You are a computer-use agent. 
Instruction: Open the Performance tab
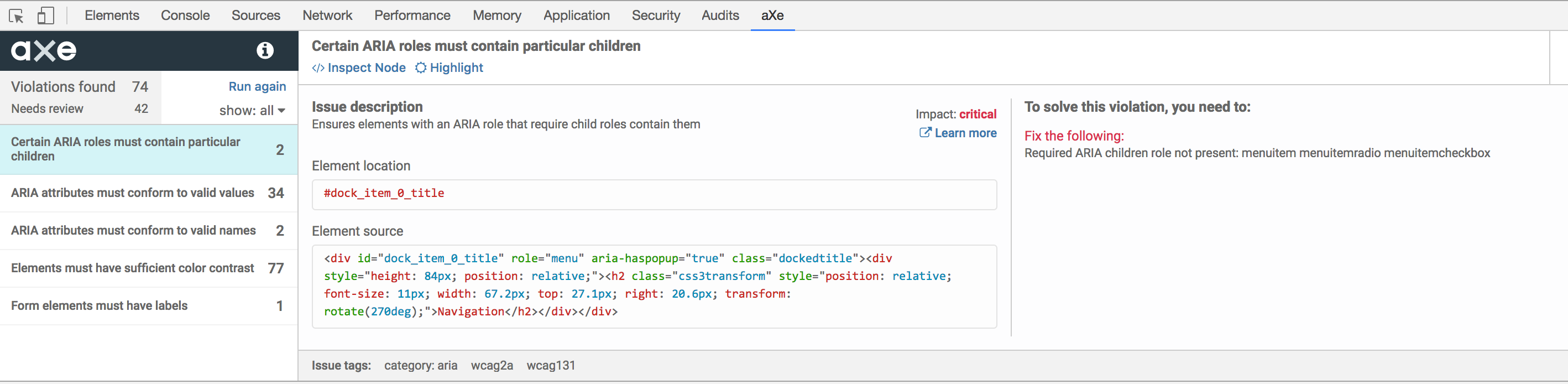click(x=412, y=15)
